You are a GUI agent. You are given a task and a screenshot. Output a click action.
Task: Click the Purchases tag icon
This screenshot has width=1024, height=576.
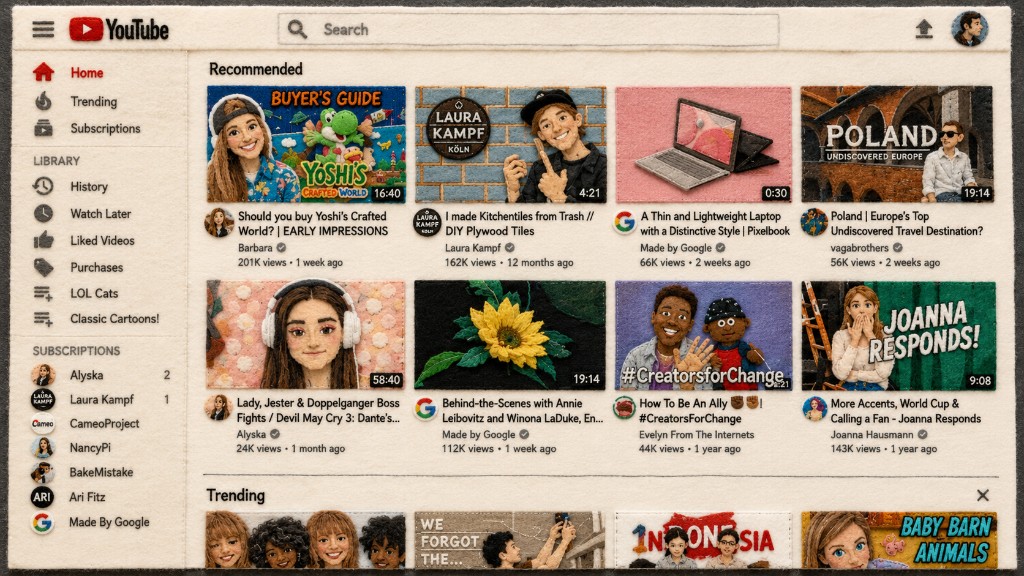tap(43, 267)
